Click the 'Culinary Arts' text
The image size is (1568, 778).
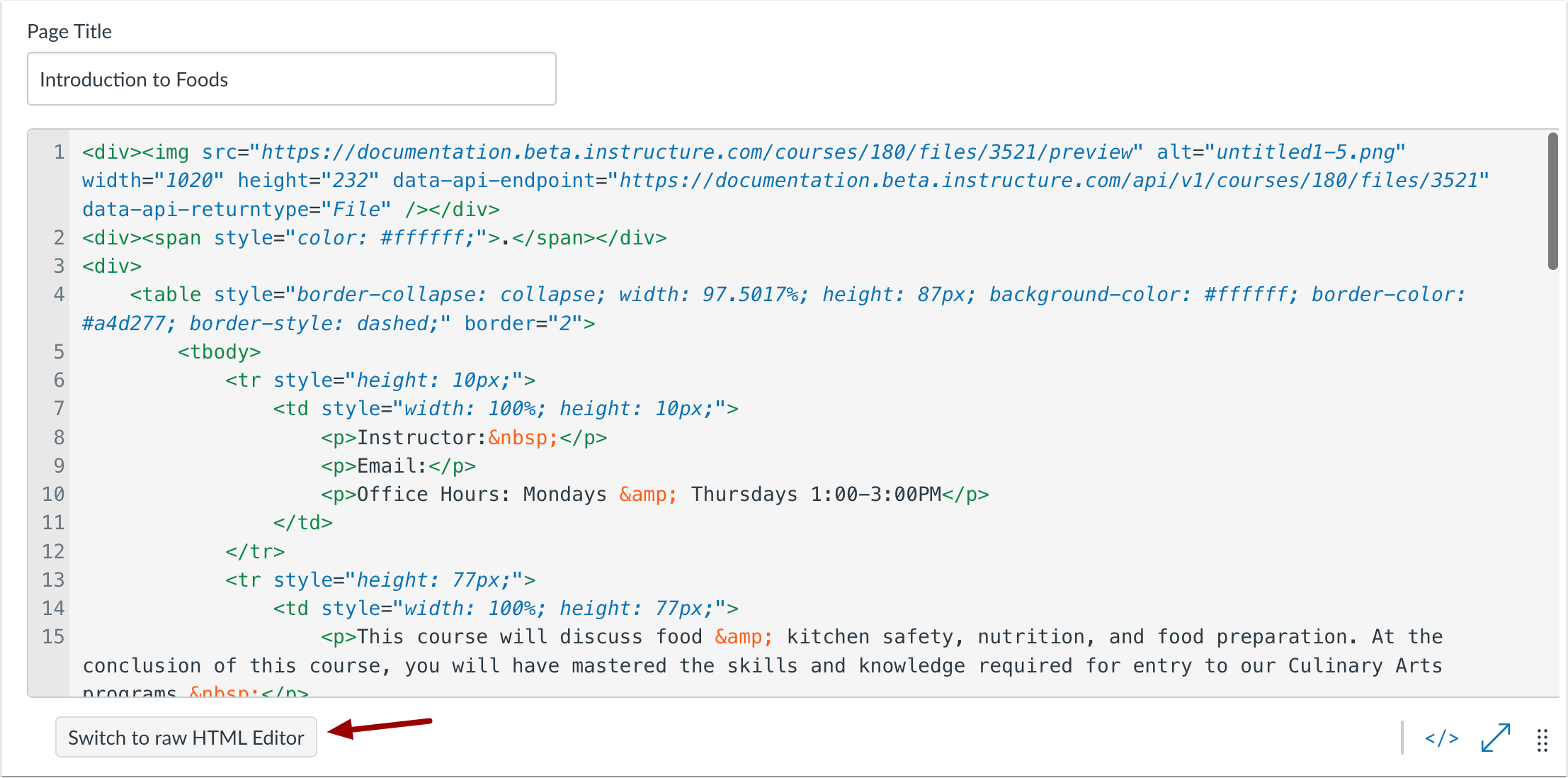[1365, 665]
